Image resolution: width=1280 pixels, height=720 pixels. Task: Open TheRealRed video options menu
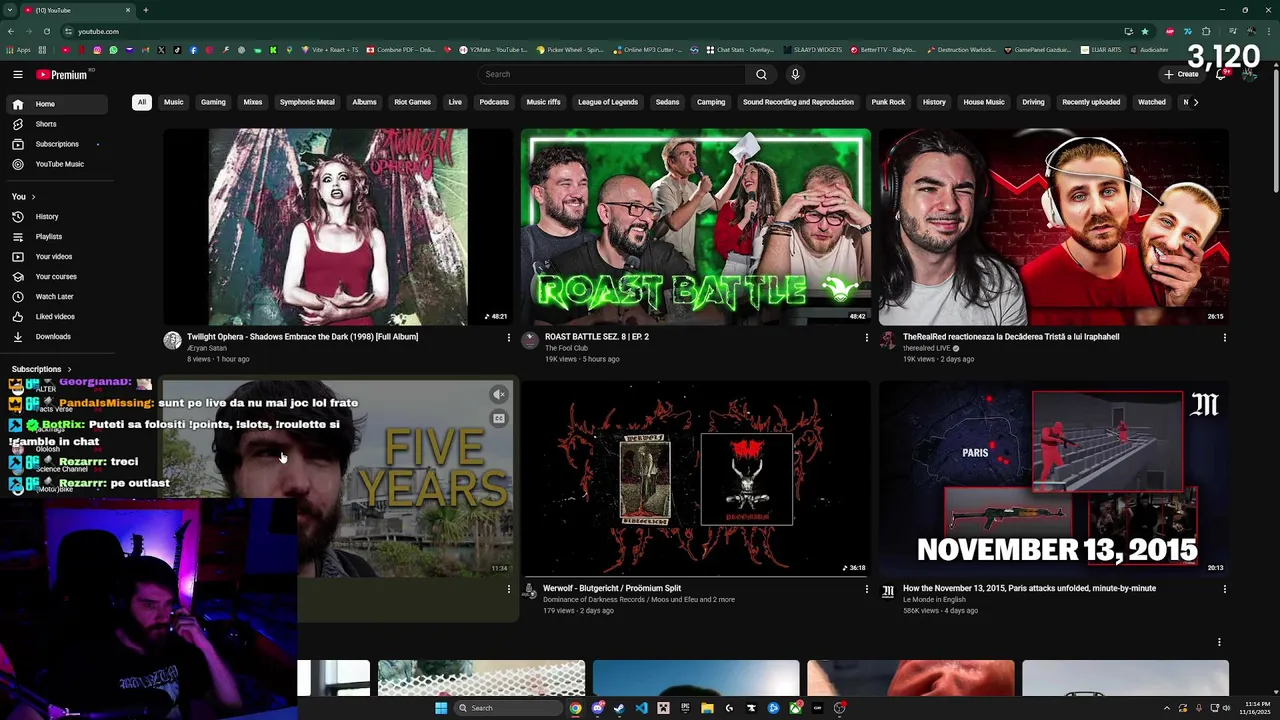(1224, 338)
